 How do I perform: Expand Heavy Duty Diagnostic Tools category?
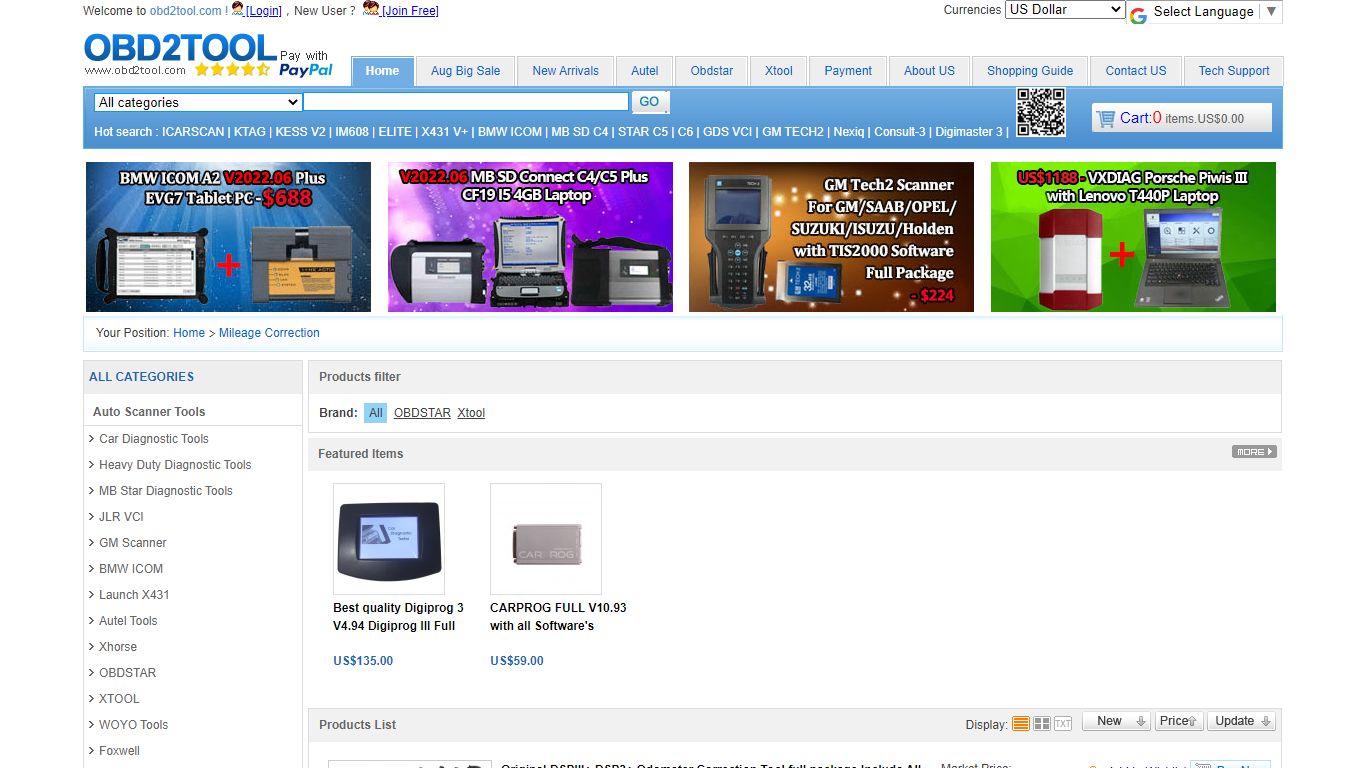point(175,464)
